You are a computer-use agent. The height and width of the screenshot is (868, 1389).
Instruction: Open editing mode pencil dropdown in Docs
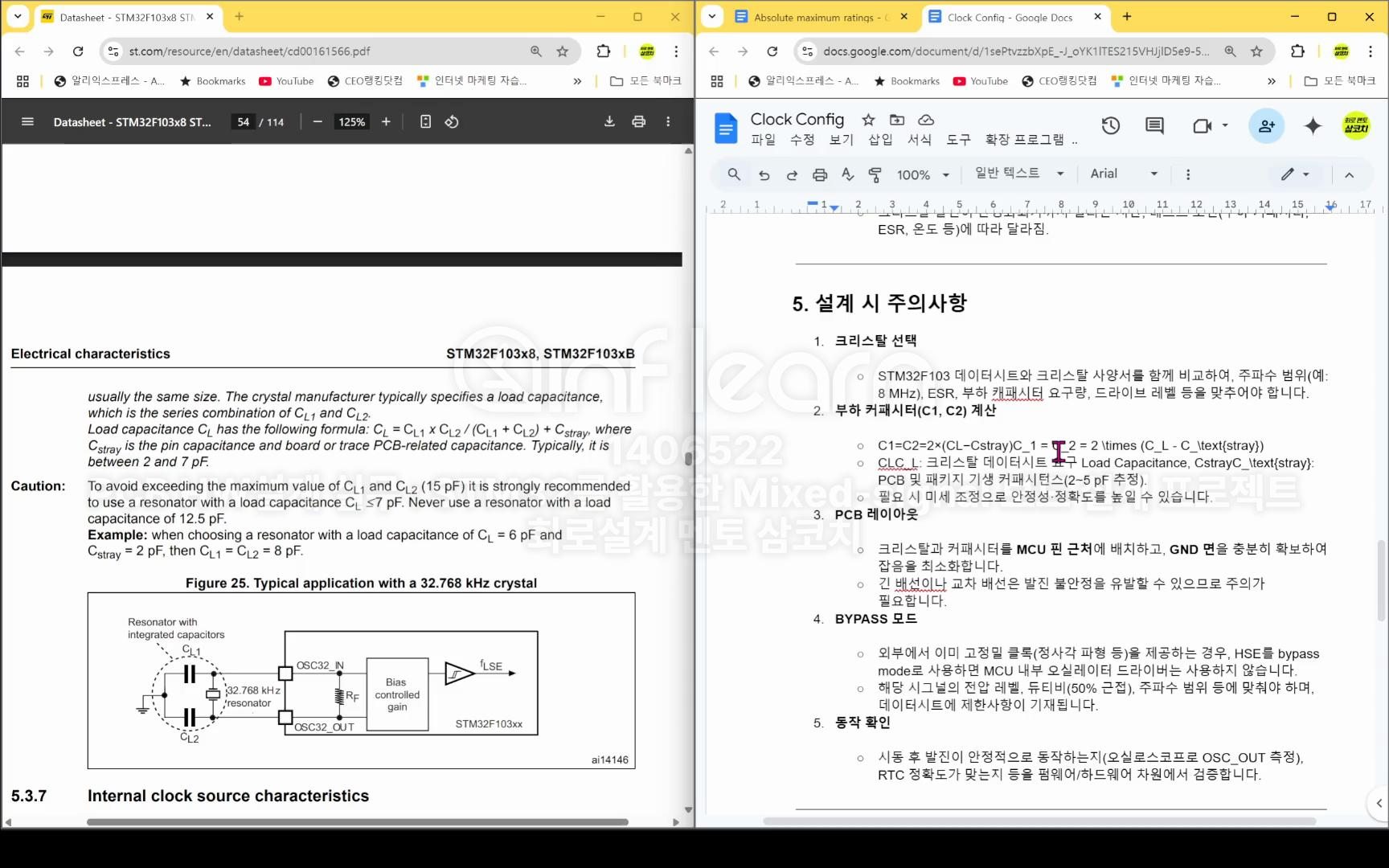pos(1295,174)
